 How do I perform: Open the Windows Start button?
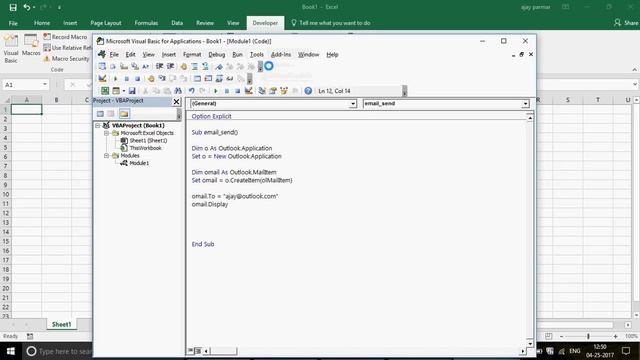click(x=11, y=351)
